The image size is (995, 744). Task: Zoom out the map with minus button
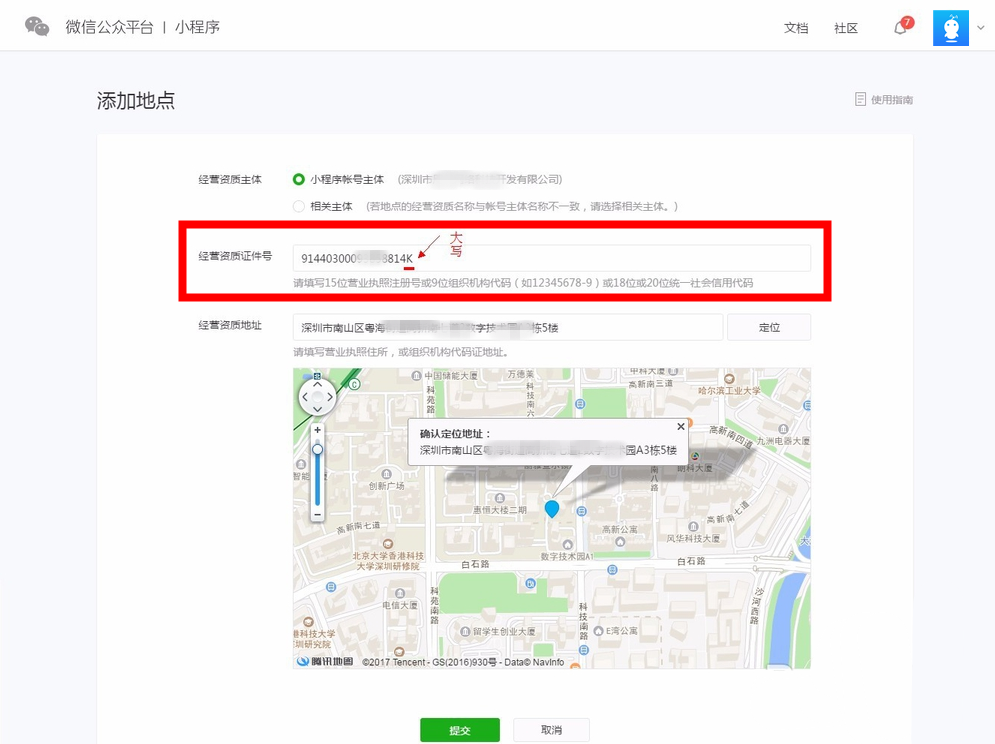tap(318, 514)
